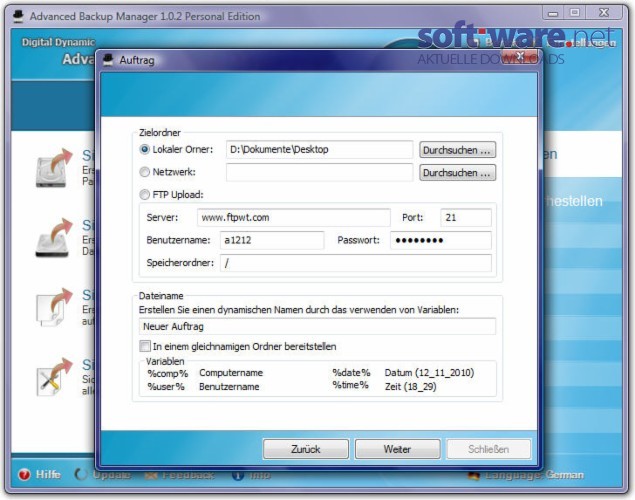635x500 pixels.
Task: Click the Feedback link text
Action: (188, 475)
